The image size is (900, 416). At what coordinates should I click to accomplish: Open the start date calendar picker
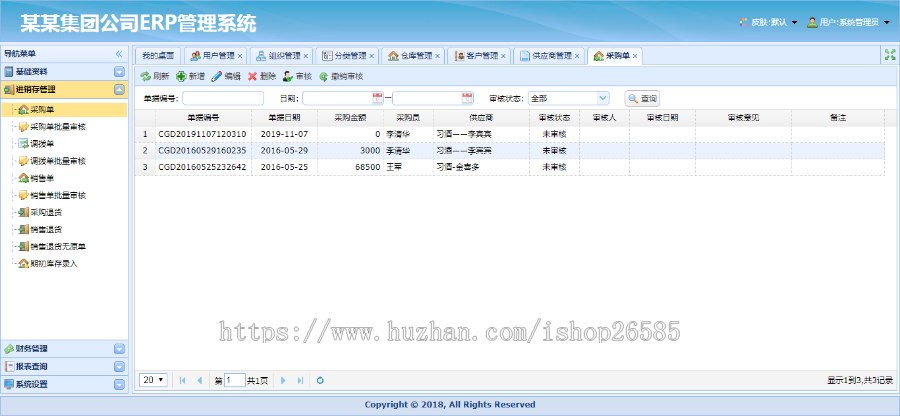pos(378,98)
